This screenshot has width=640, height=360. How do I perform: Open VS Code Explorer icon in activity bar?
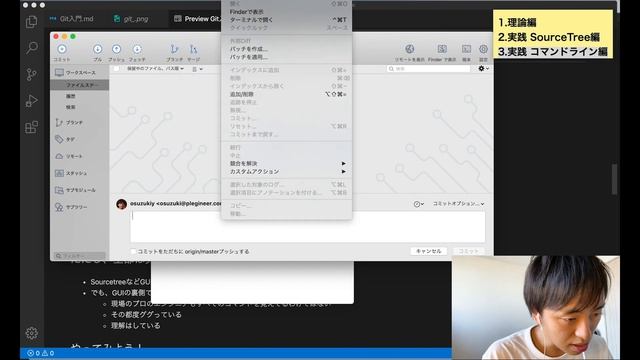(x=31, y=22)
